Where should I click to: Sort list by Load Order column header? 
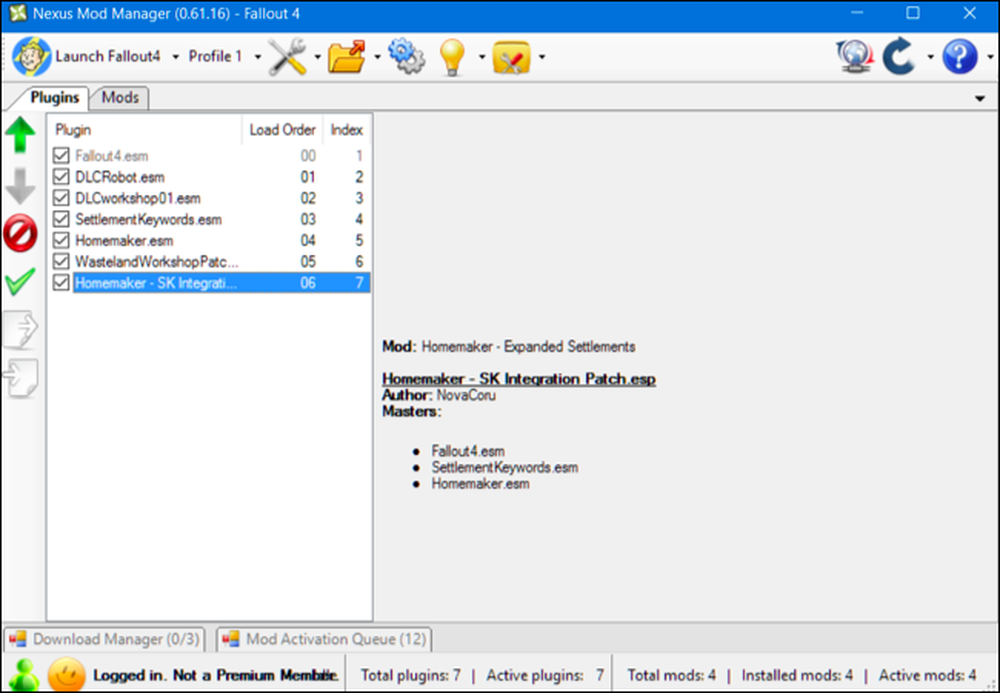click(x=283, y=130)
